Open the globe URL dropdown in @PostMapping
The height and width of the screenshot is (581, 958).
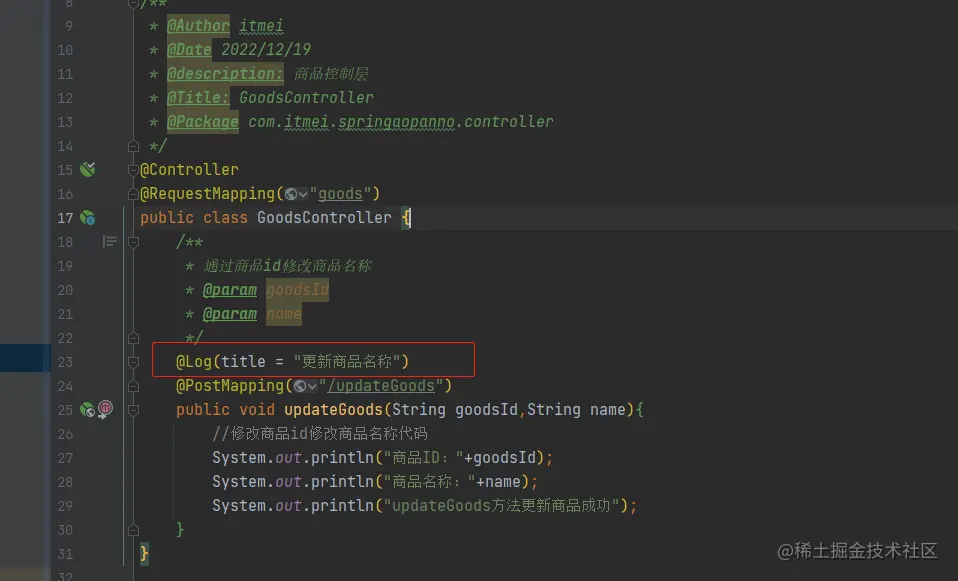point(305,386)
